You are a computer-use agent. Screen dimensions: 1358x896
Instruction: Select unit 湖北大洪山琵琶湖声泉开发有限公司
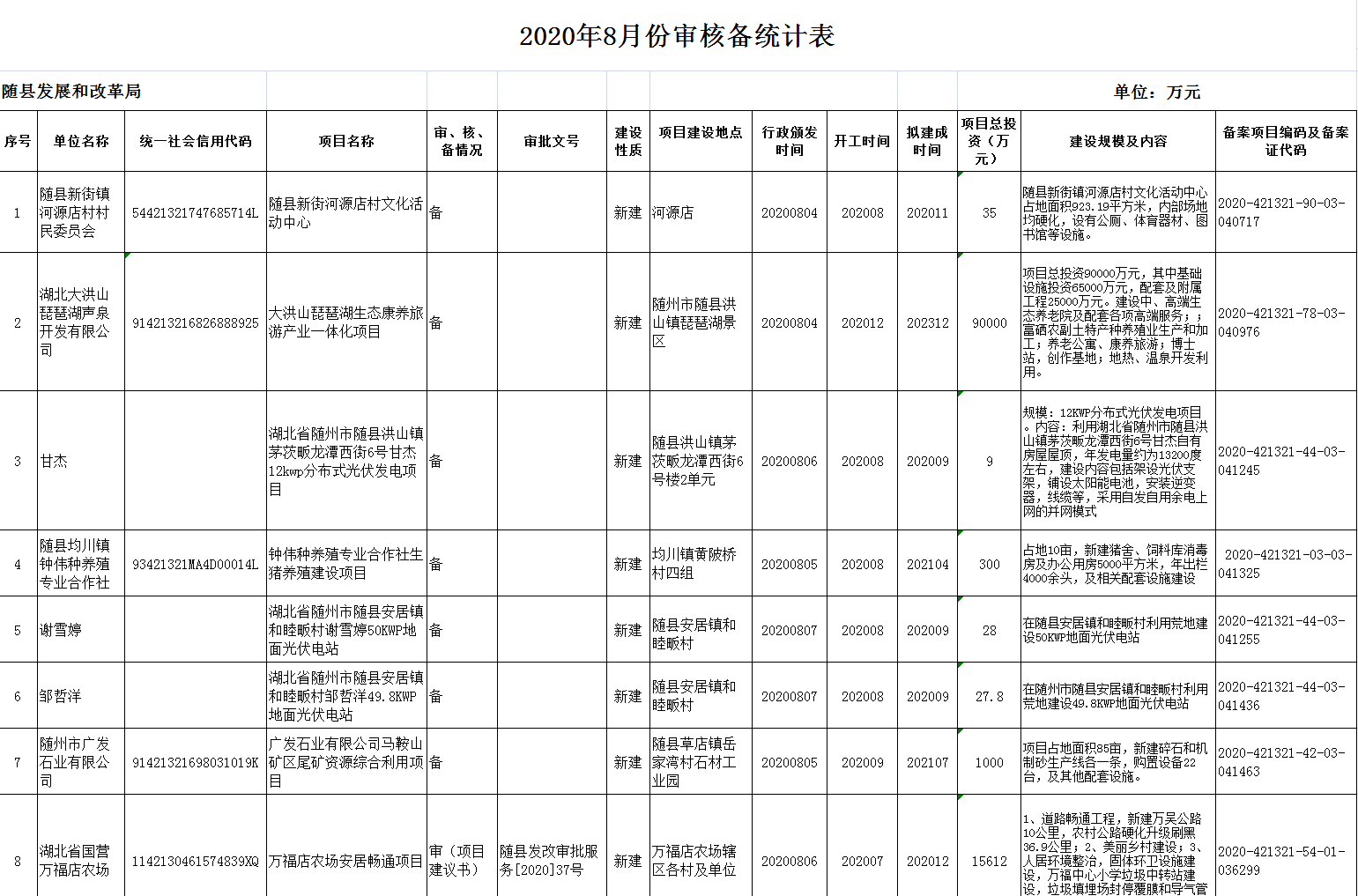pyautogui.click(x=81, y=322)
